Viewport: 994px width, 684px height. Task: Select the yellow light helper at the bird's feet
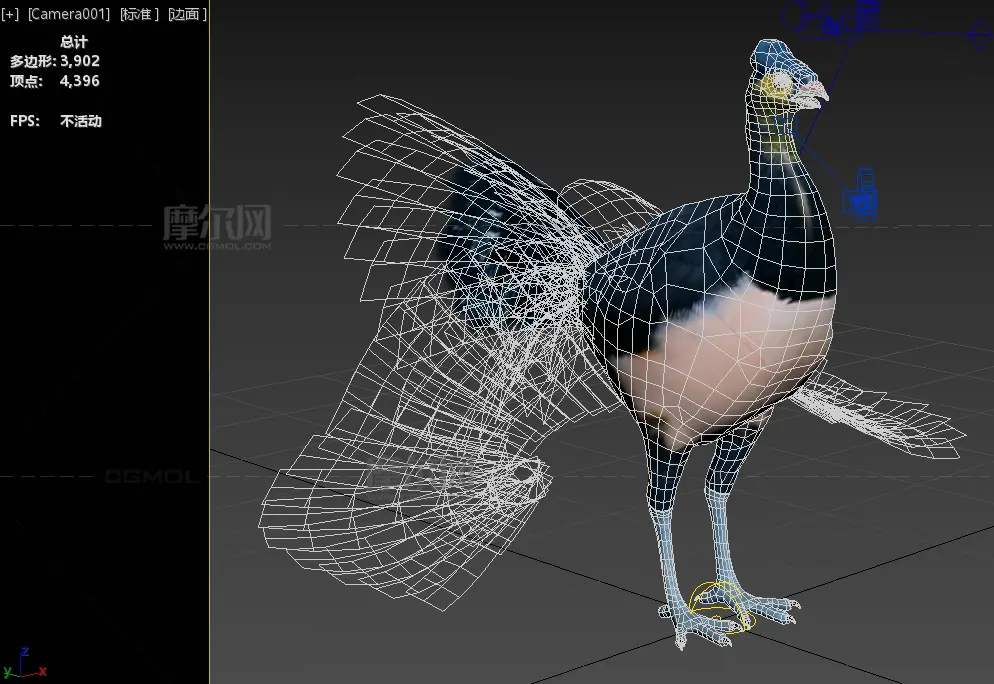[x=722, y=606]
